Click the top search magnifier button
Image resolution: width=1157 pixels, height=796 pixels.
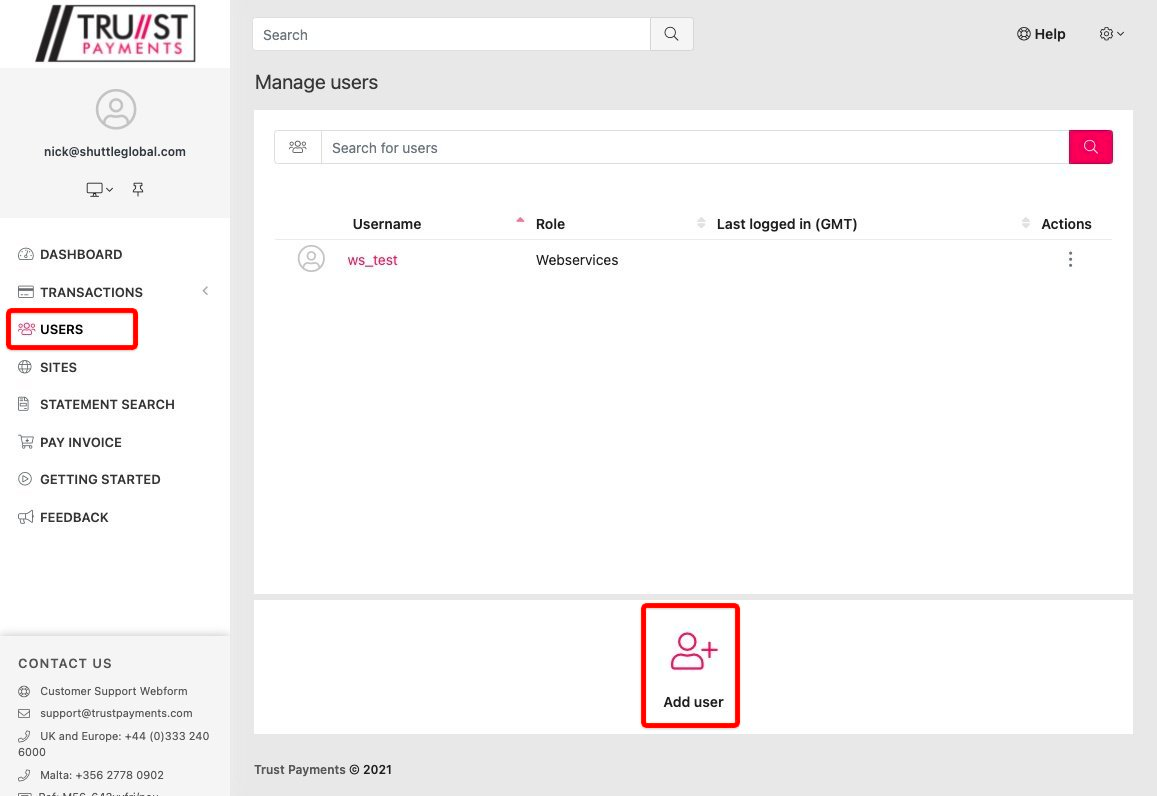(671, 35)
